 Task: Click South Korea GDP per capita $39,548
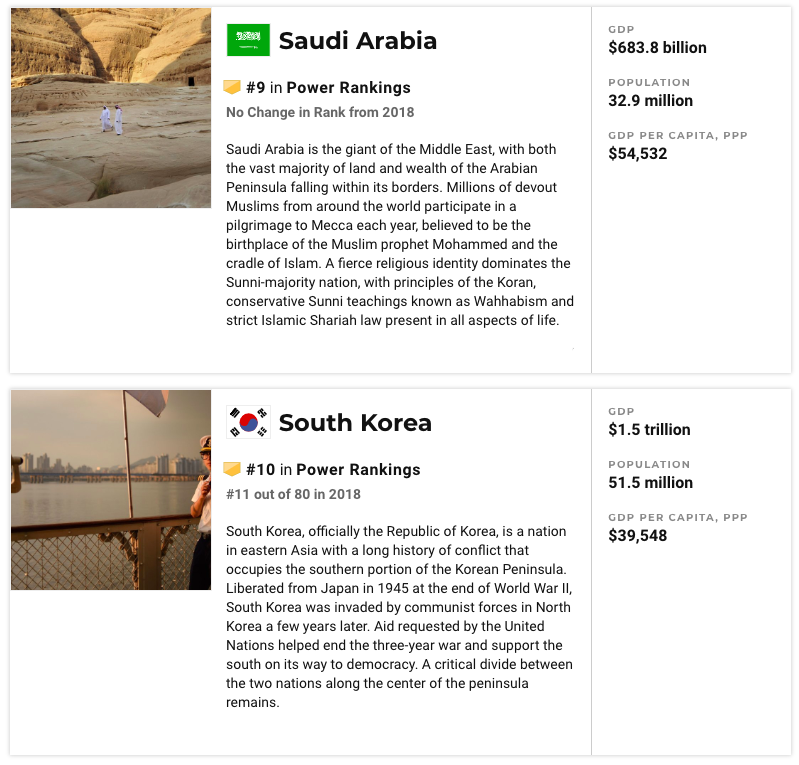click(x=637, y=535)
